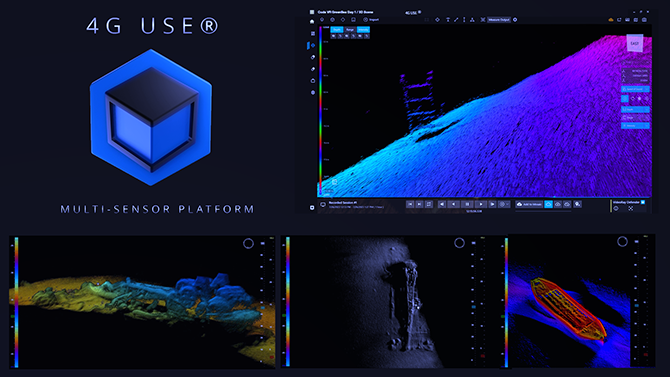670x377 pixels.
Task: Click the EAST view orientation cube
Action: coord(635,43)
